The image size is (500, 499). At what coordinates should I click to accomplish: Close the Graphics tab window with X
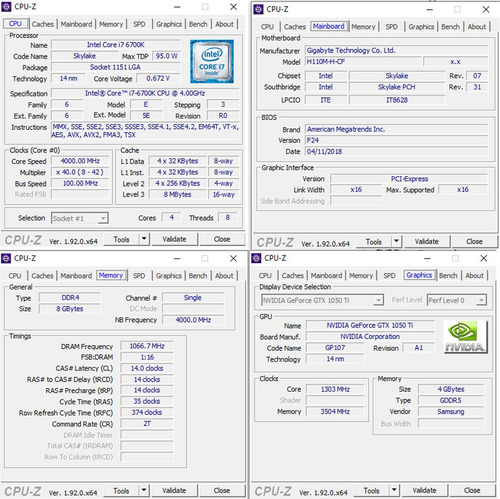point(484,258)
